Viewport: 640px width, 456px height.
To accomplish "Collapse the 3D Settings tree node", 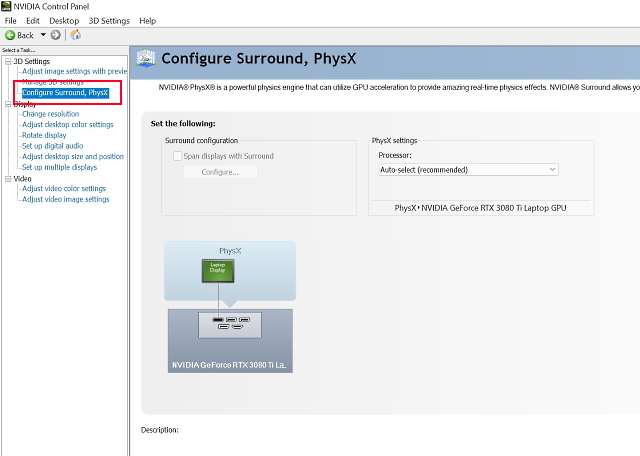I will [x=7, y=62].
